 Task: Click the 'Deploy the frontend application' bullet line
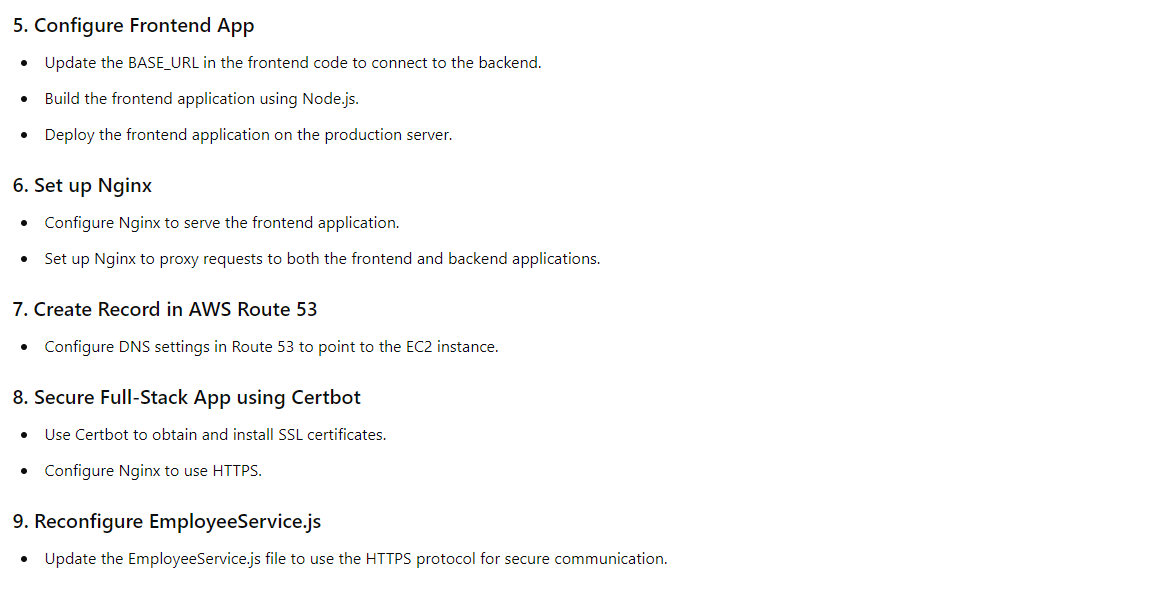tap(248, 135)
